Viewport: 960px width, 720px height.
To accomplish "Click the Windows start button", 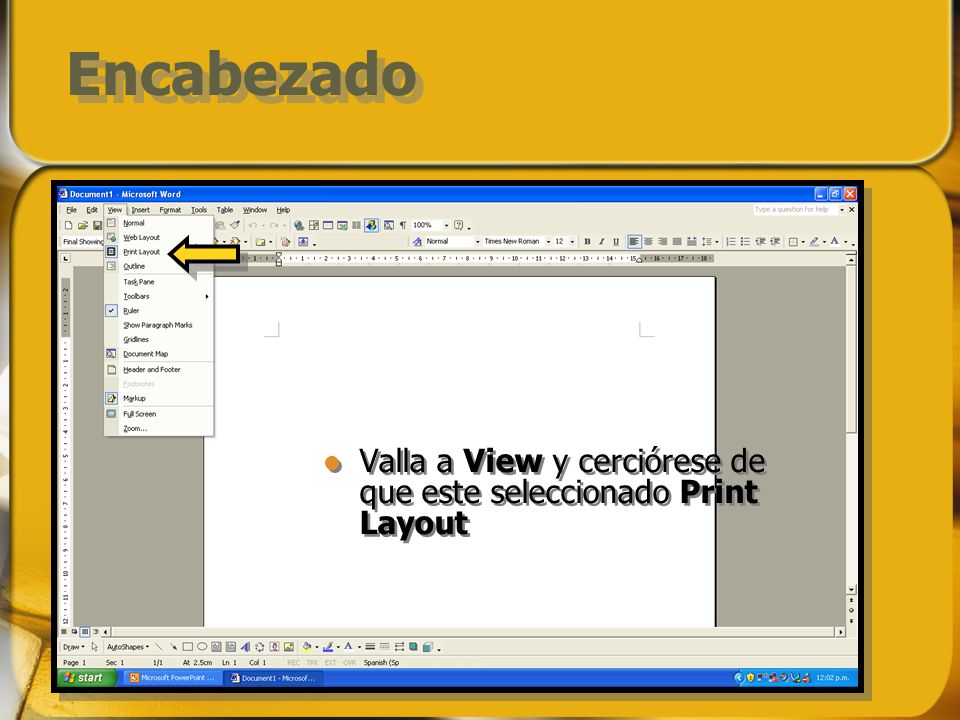I will click(86, 678).
